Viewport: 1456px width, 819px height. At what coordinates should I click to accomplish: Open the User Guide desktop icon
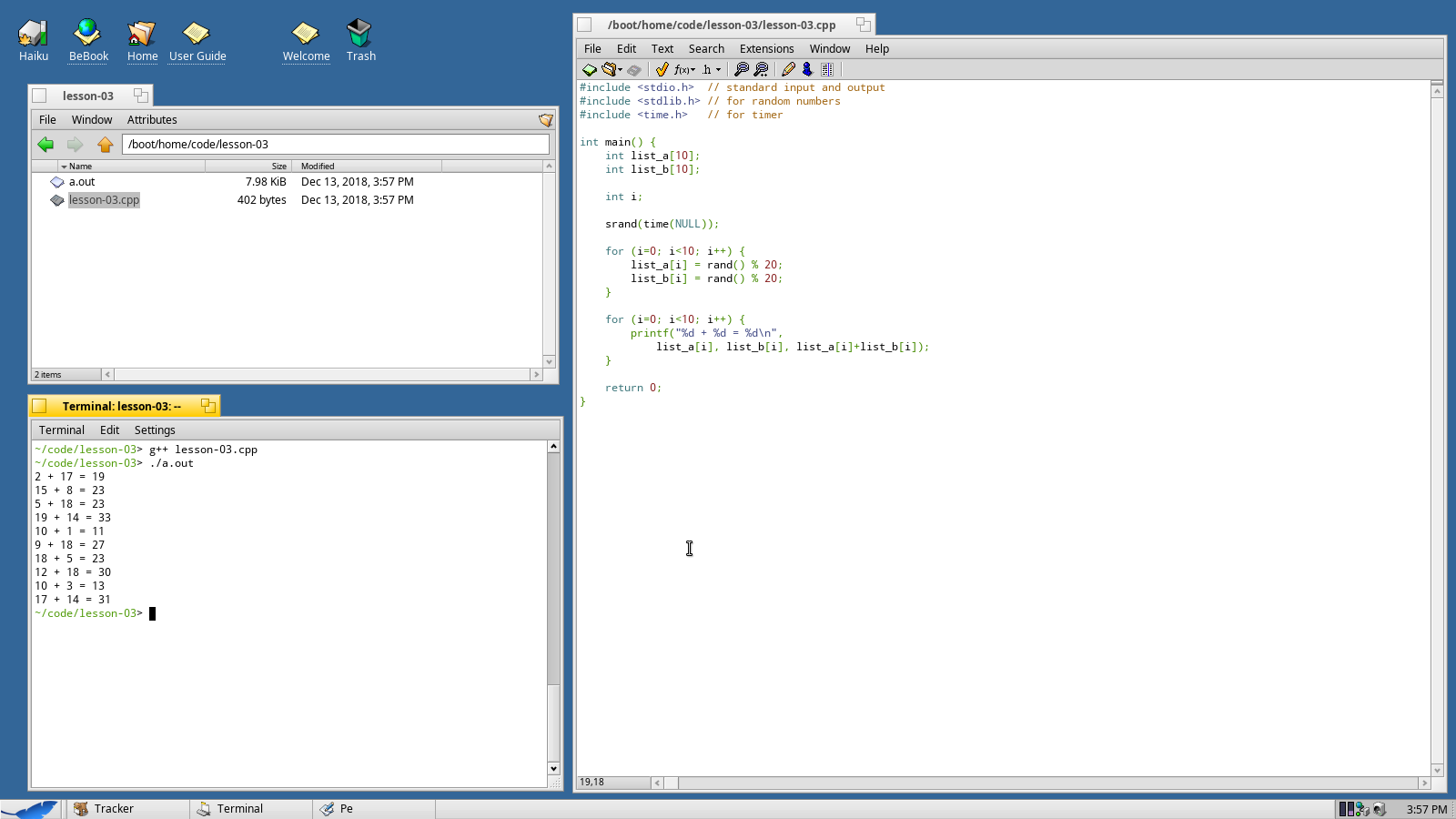197,41
